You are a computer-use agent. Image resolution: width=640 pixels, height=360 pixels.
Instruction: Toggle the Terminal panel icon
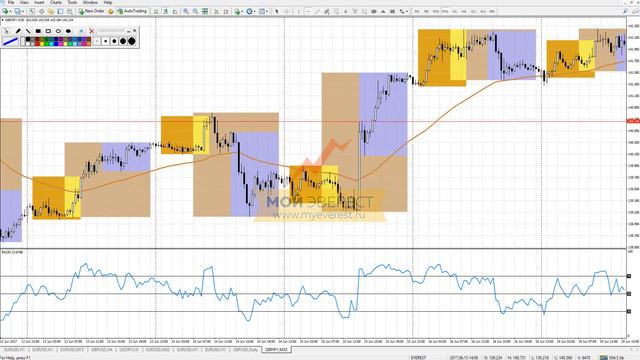click(x=60, y=11)
